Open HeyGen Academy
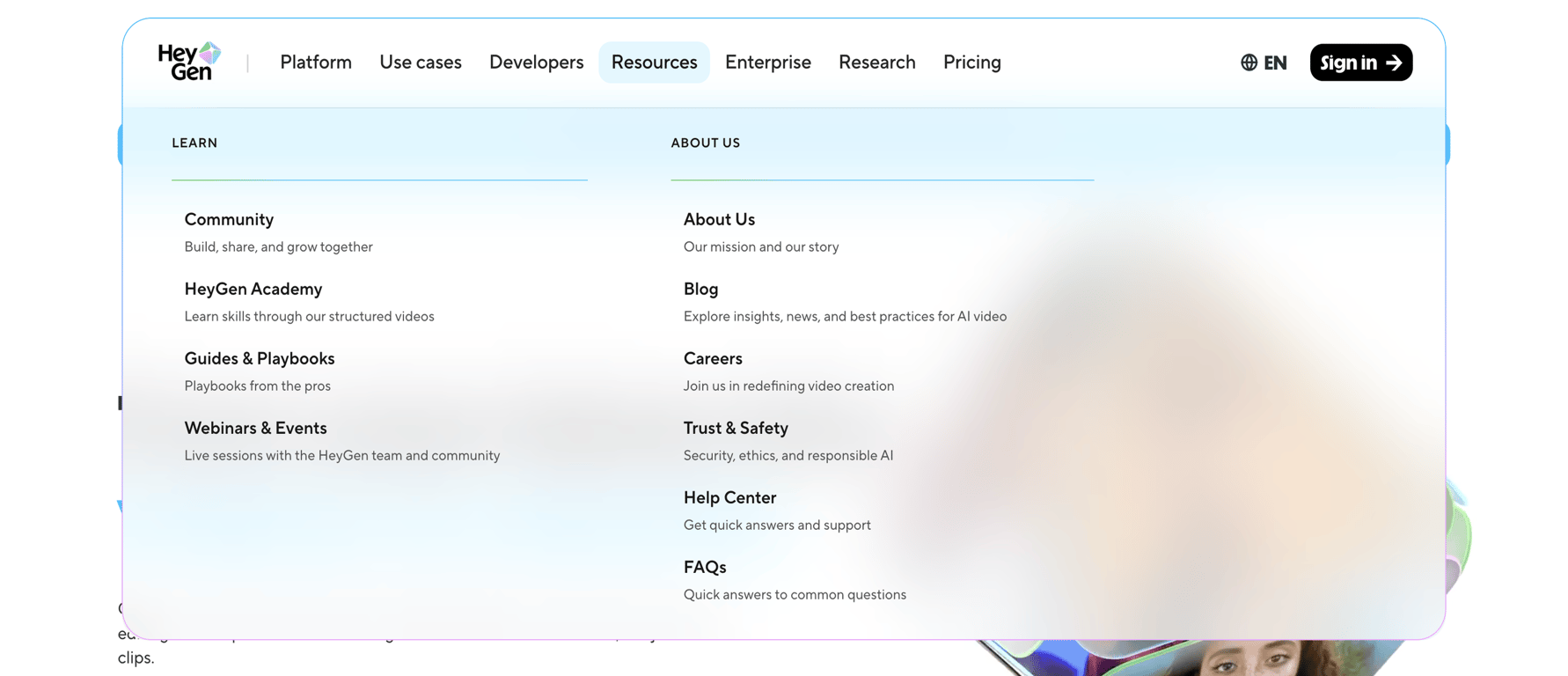The image size is (1568, 676). coord(253,289)
